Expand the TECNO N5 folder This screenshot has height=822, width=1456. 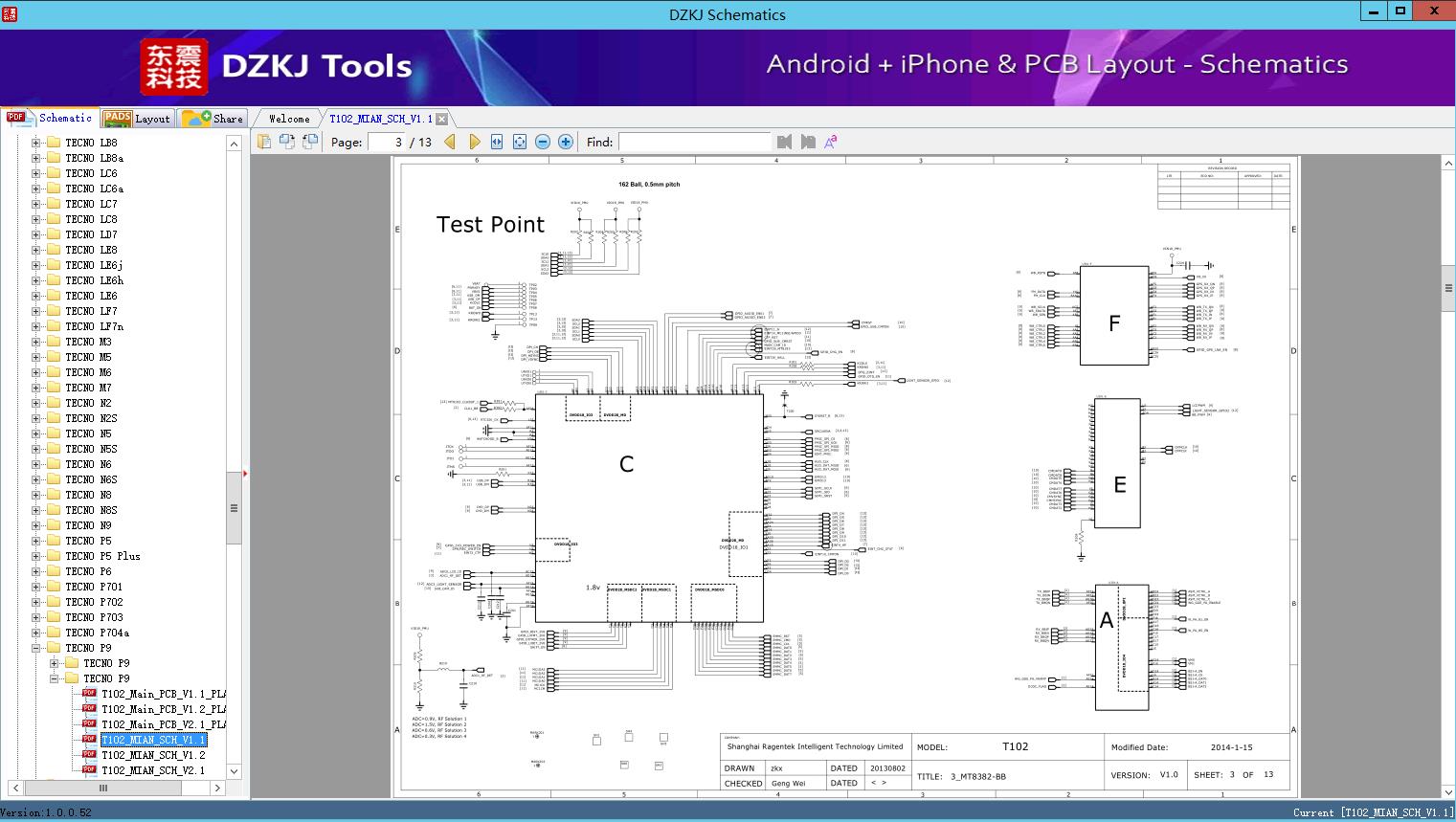35,433
